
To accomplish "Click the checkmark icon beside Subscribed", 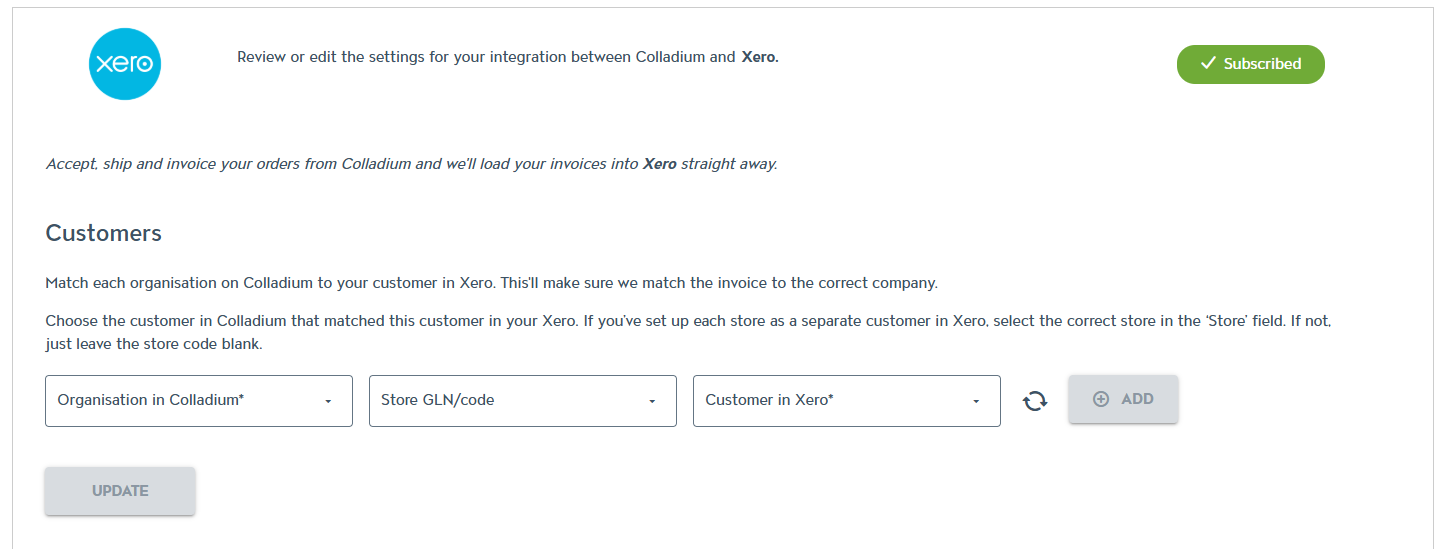I will [1208, 64].
